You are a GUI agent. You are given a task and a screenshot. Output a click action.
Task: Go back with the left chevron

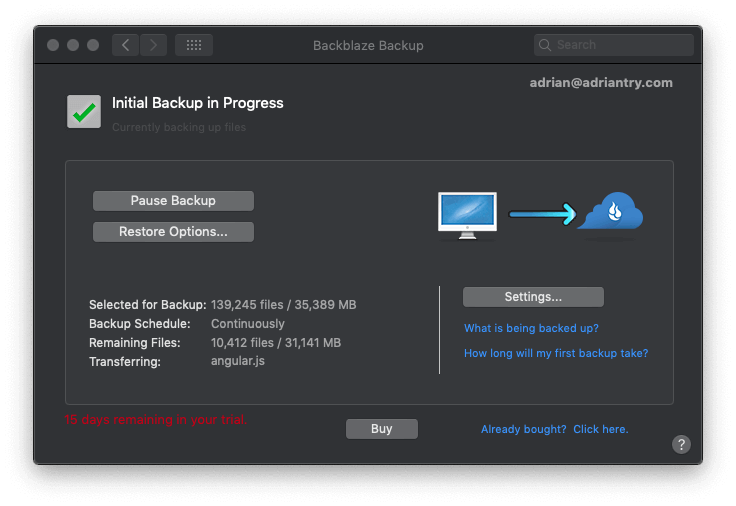point(126,45)
